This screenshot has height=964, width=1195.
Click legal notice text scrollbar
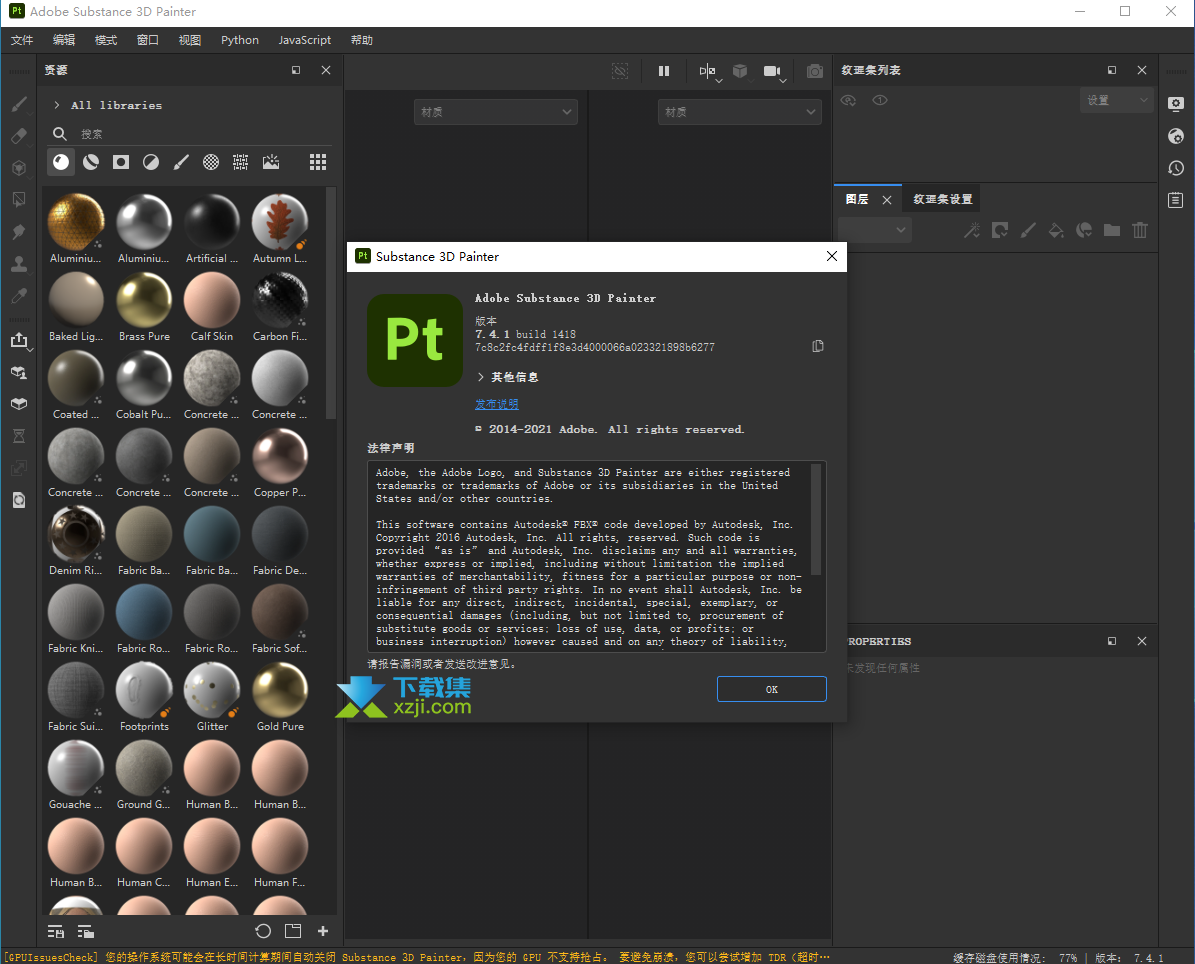coord(816,519)
